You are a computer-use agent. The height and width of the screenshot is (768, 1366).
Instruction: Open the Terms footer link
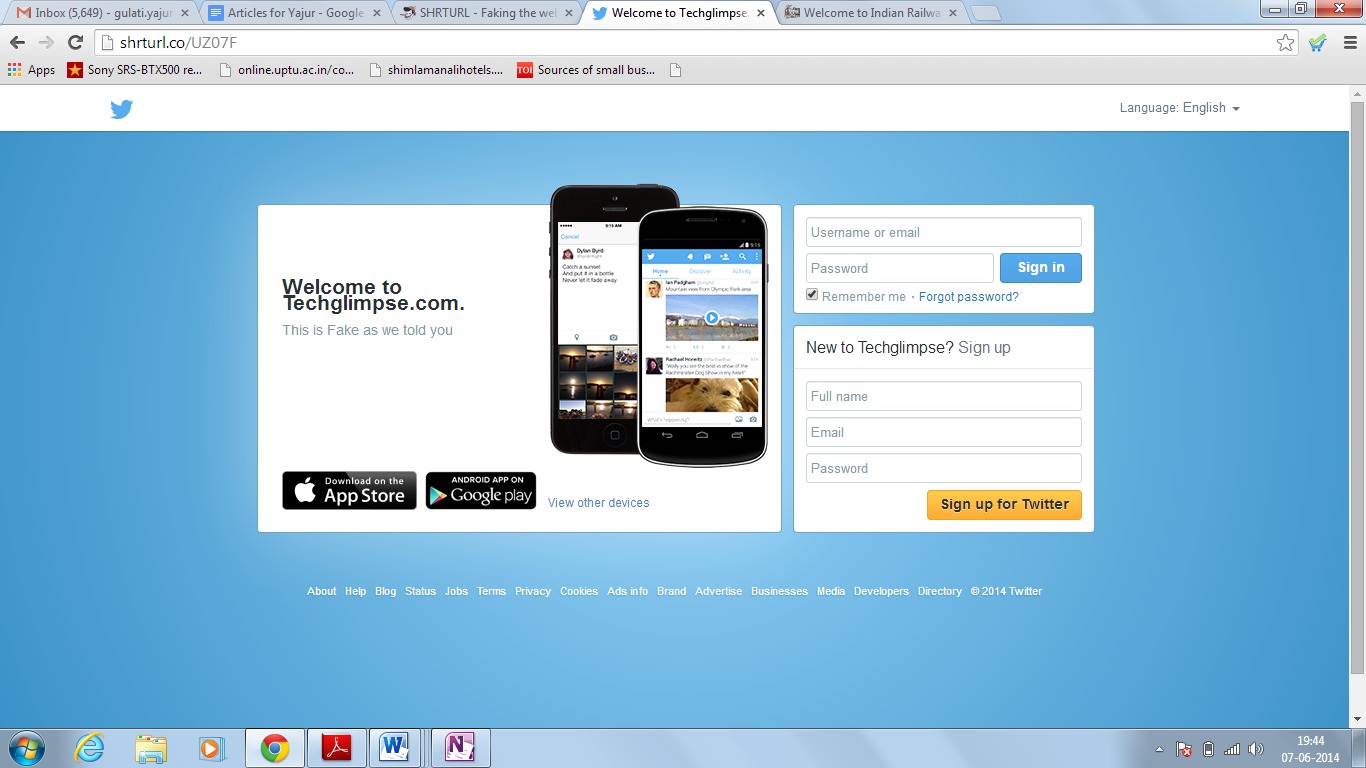[491, 591]
